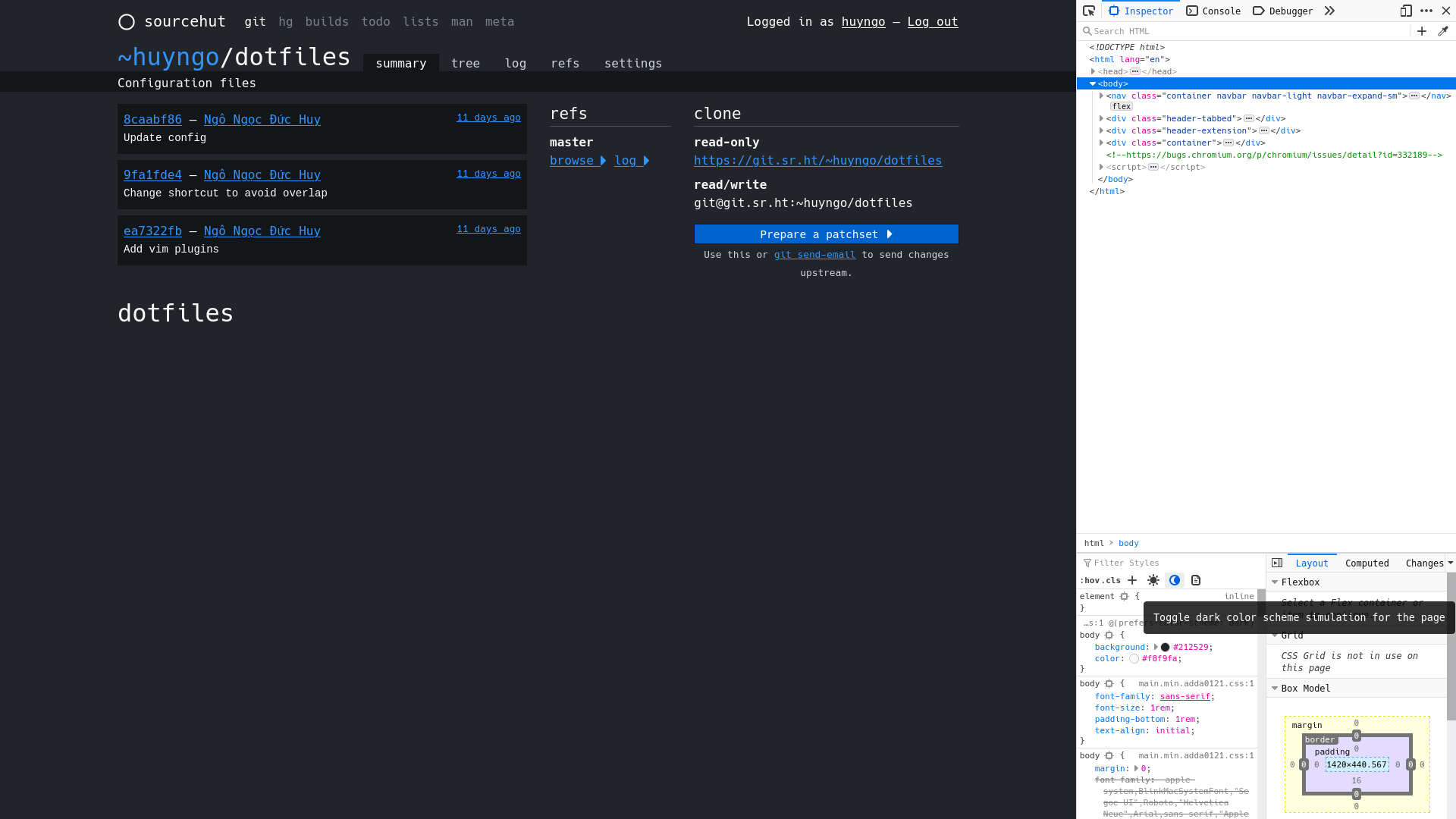Toggle print media simulation icon

[x=1196, y=580]
